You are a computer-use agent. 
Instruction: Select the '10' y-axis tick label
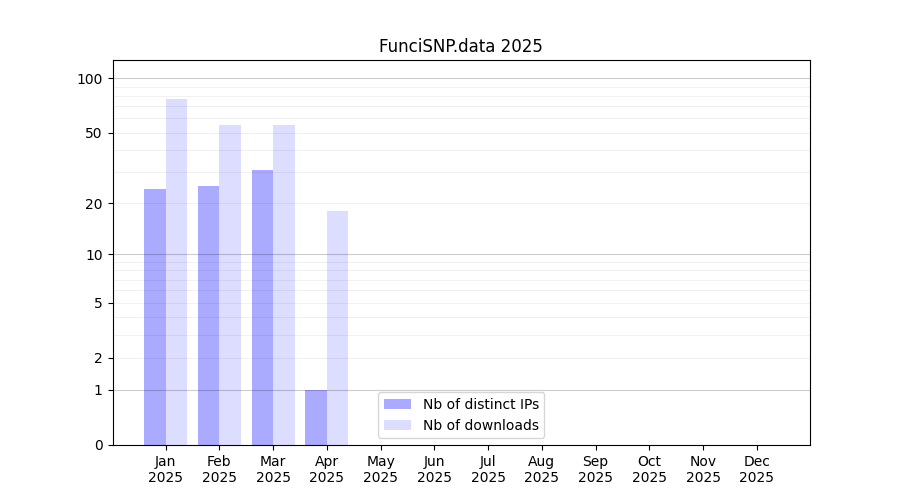point(94,254)
